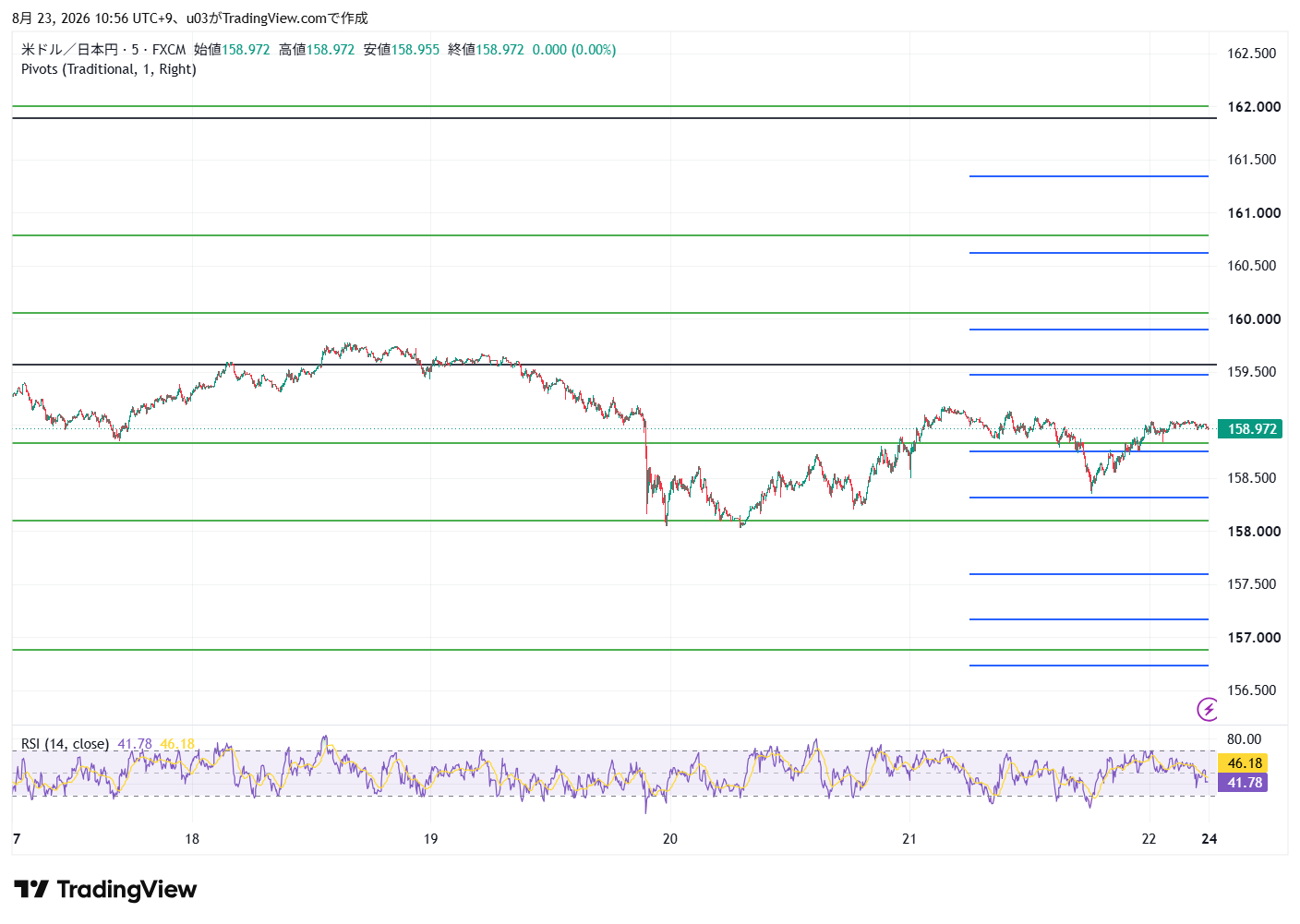Click the 高値158.972 high value

tap(317, 50)
